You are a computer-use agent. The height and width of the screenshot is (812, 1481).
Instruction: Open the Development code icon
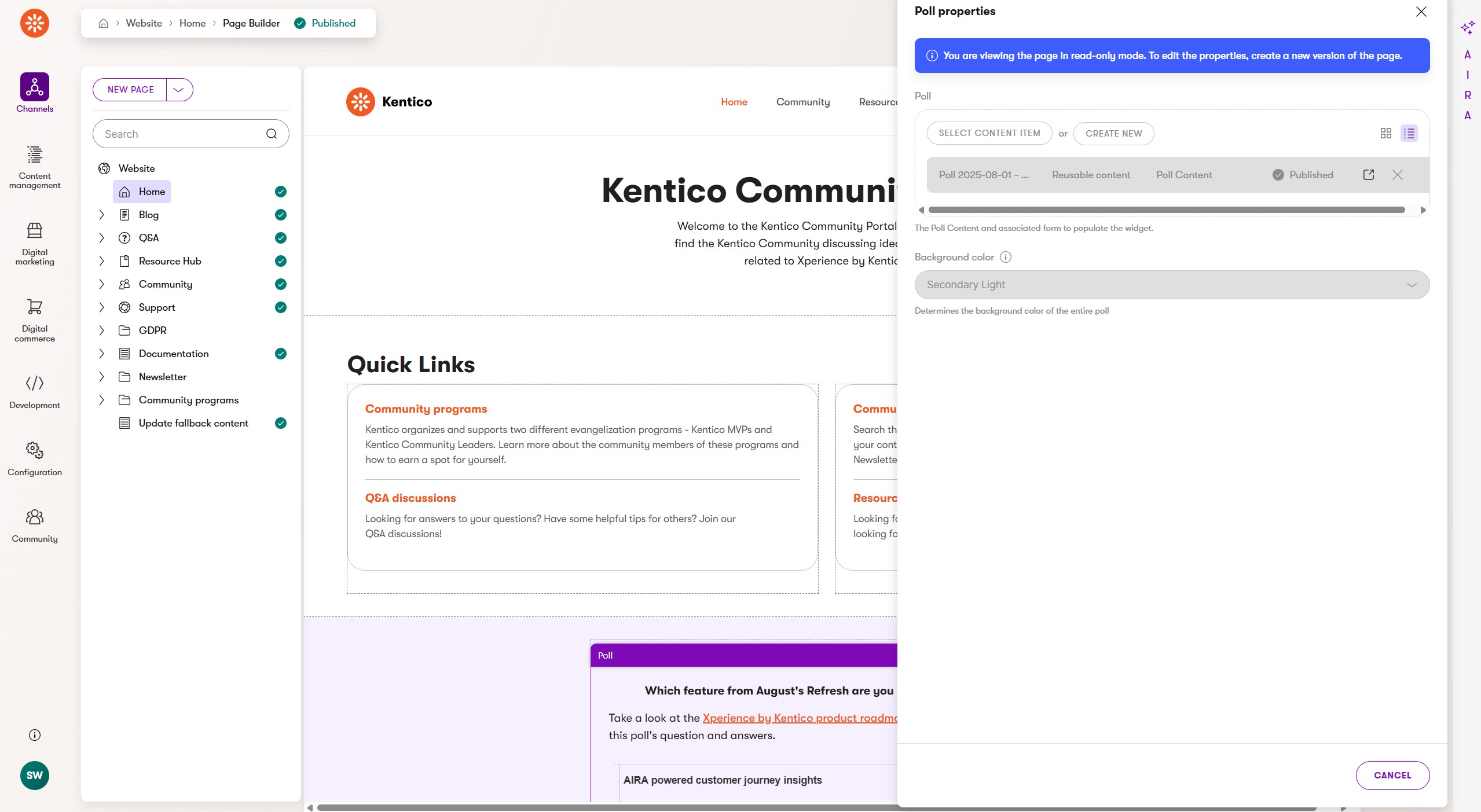click(35, 383)
